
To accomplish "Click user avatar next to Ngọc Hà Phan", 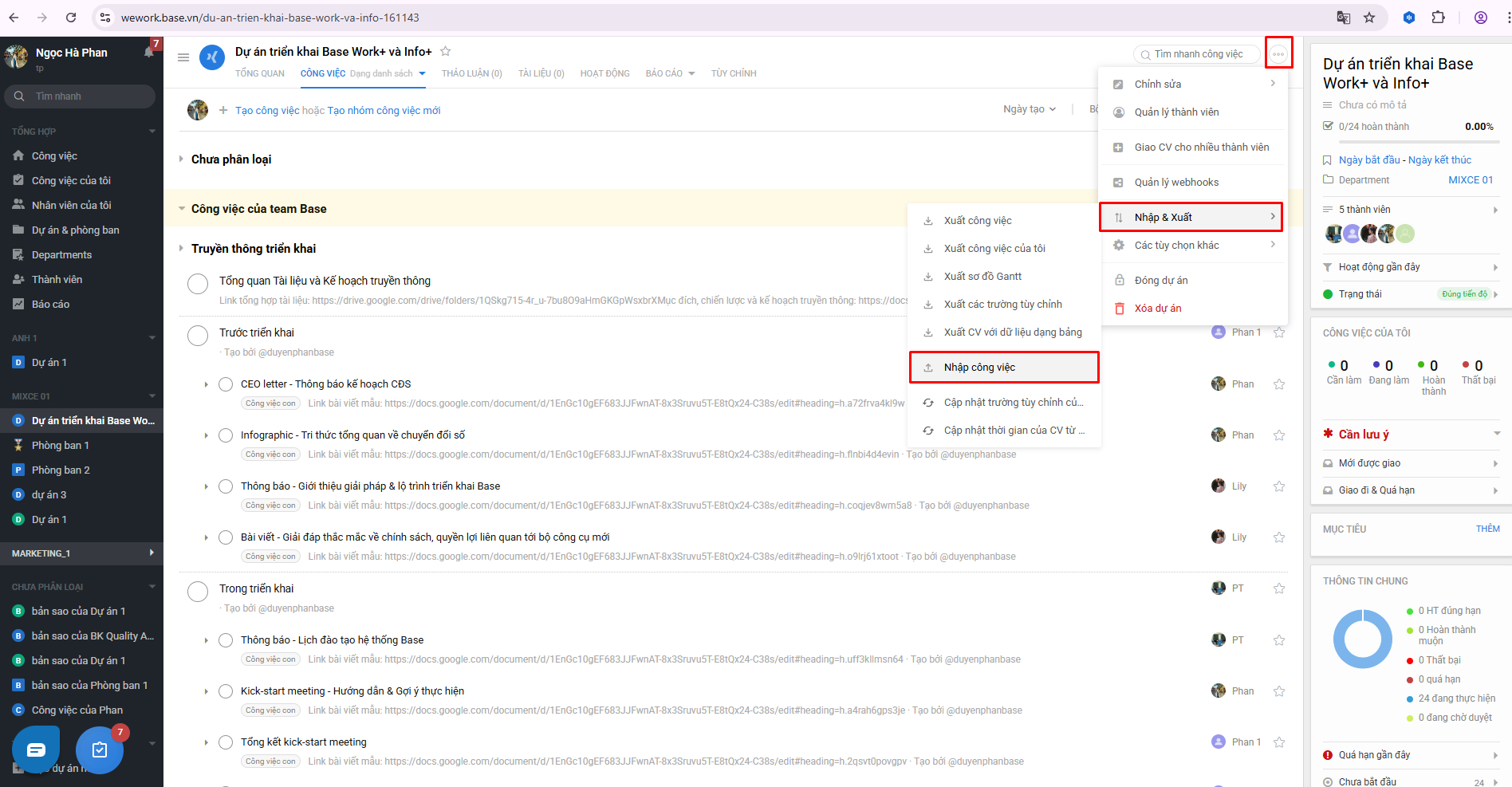I will click(16, 57).
